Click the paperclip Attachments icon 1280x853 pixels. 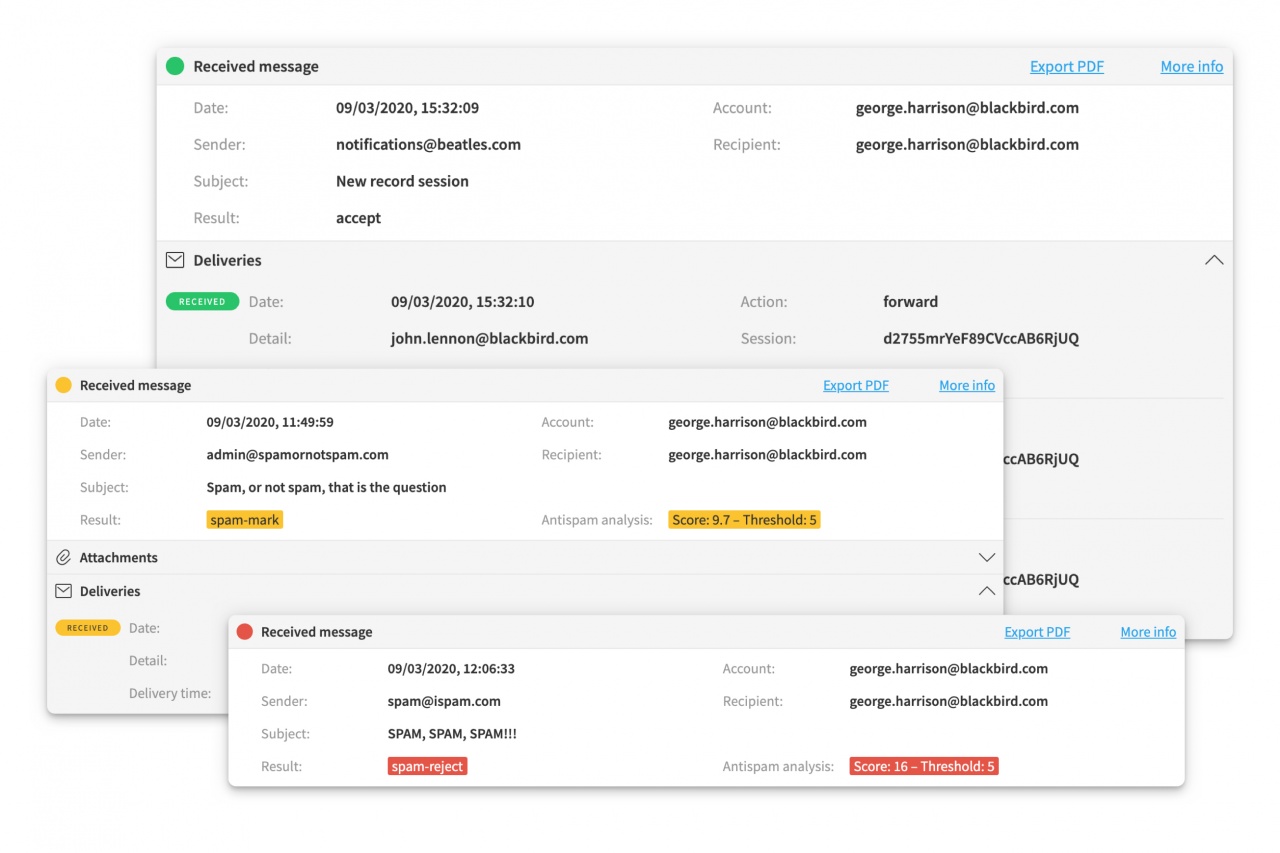63,558
